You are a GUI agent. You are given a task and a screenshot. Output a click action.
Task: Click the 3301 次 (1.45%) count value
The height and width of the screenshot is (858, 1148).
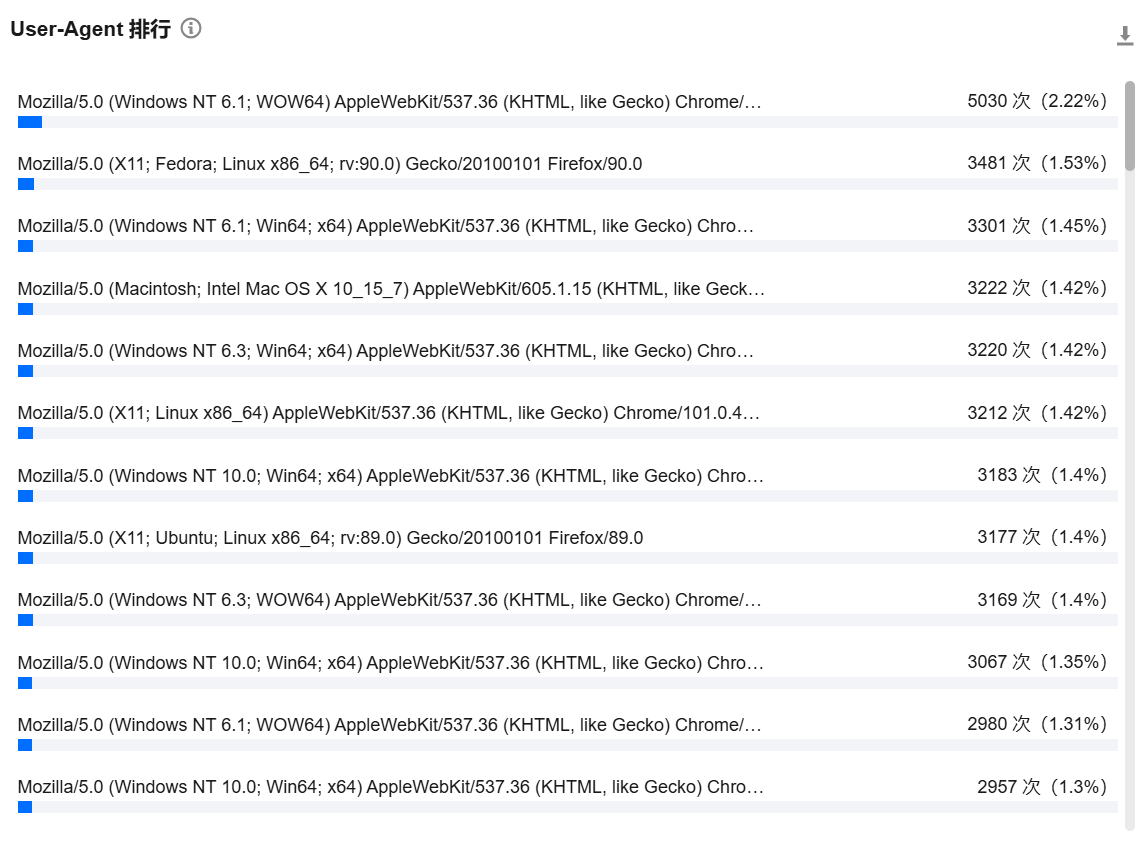[x=1037, y=226]
